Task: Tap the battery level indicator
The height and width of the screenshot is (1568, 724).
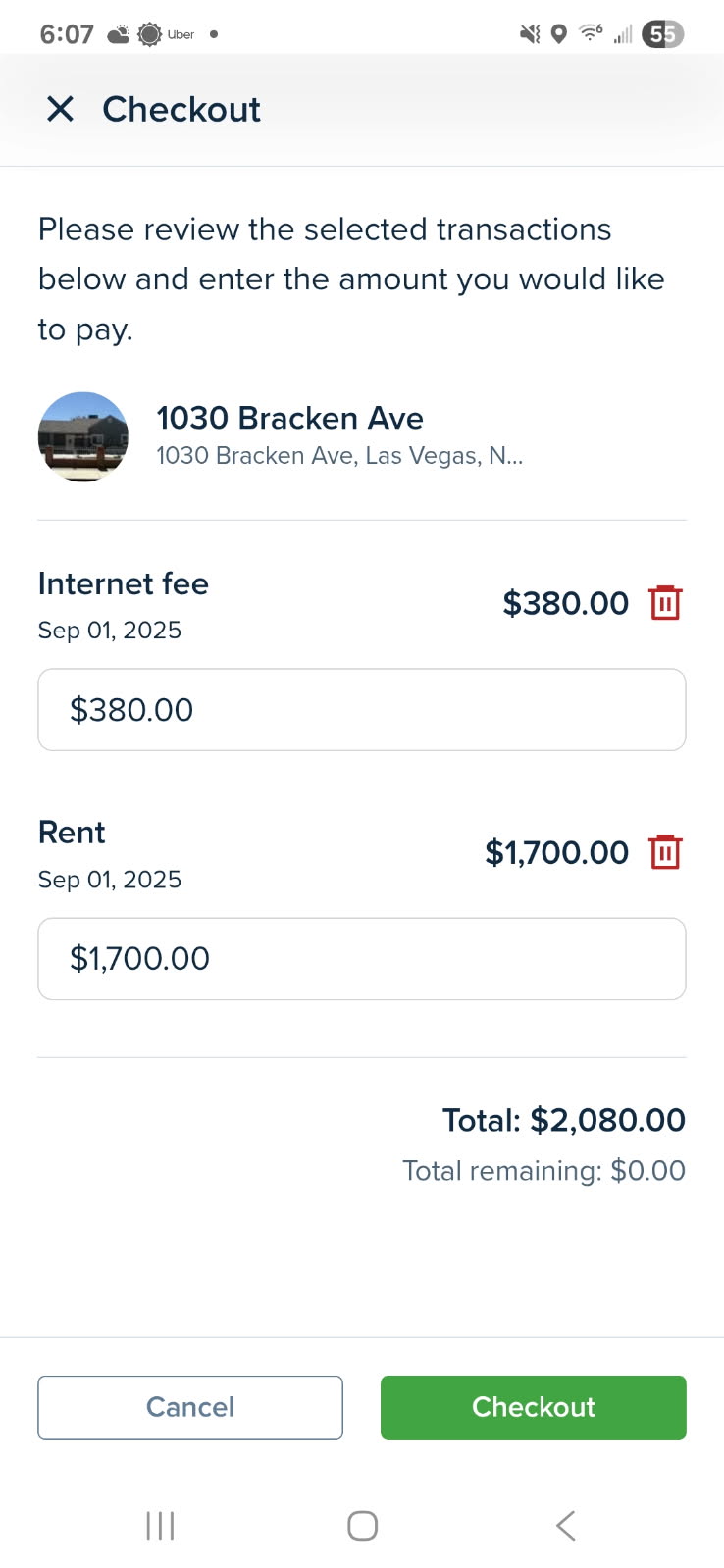Action: (x=662, y=34)
